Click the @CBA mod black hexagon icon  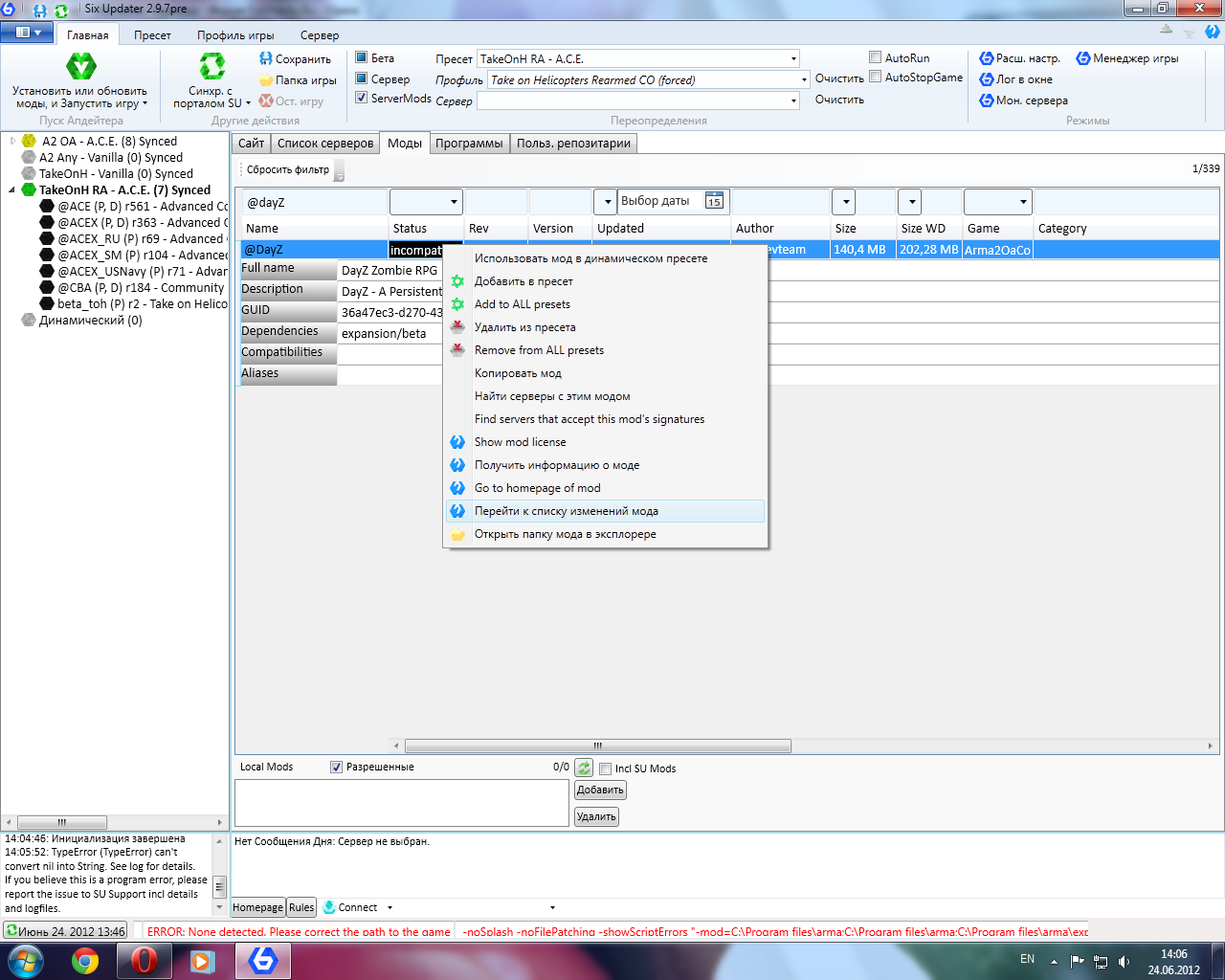(x=47, y=287)
